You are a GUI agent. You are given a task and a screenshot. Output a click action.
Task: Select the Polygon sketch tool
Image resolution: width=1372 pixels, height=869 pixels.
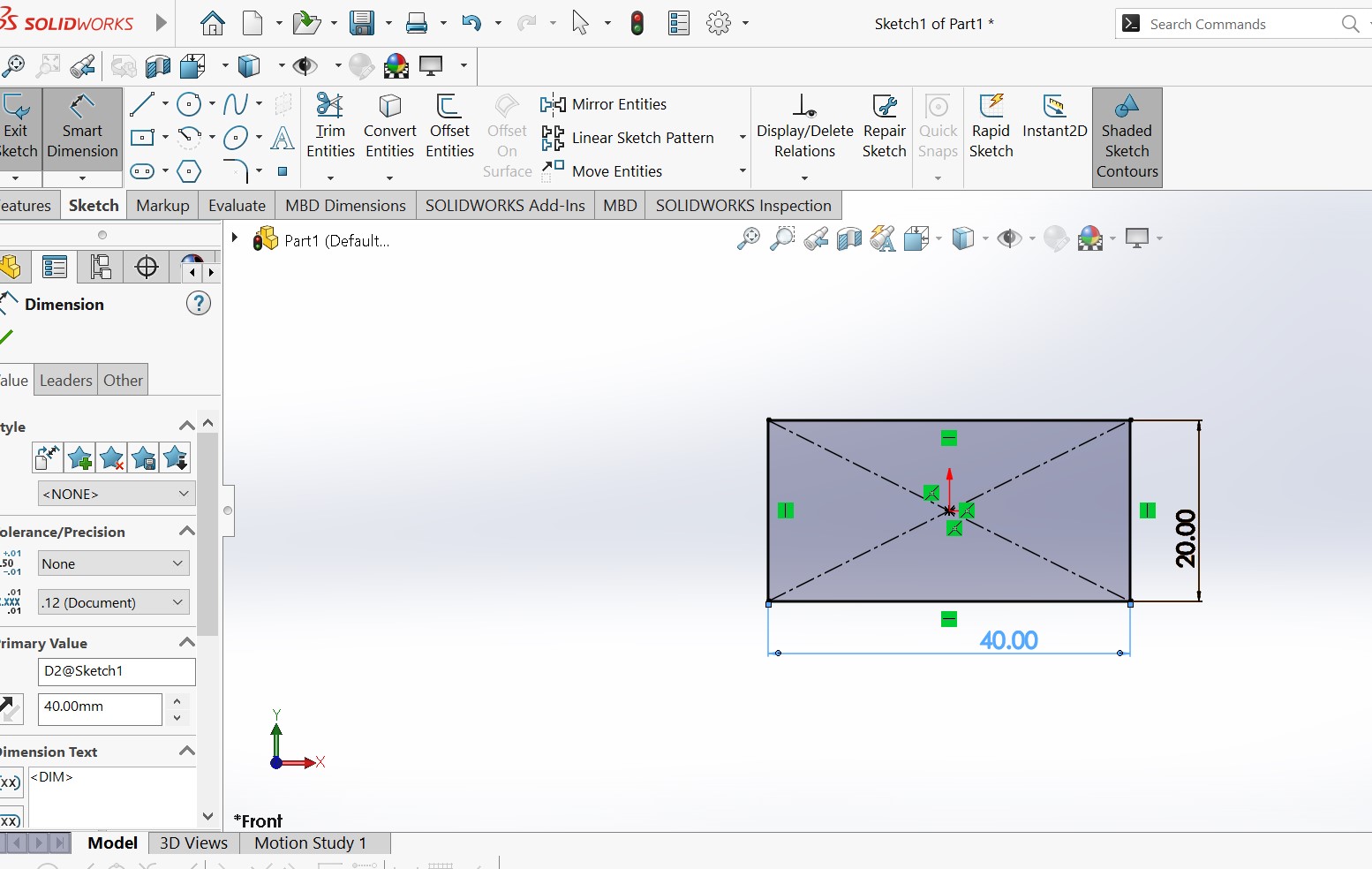(x=189, y=171)
